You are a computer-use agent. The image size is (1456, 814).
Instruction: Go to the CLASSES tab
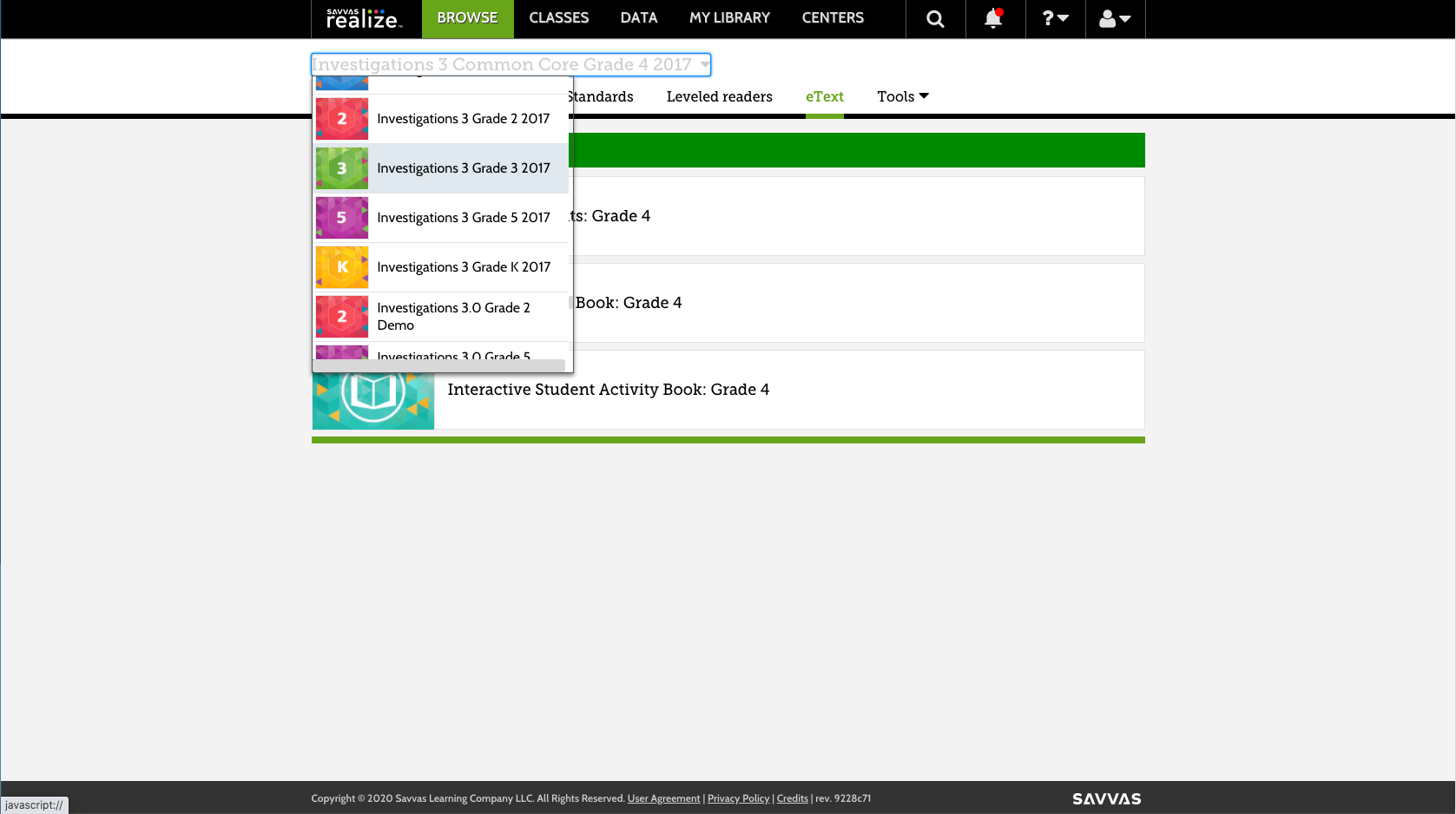coord(559,18)
